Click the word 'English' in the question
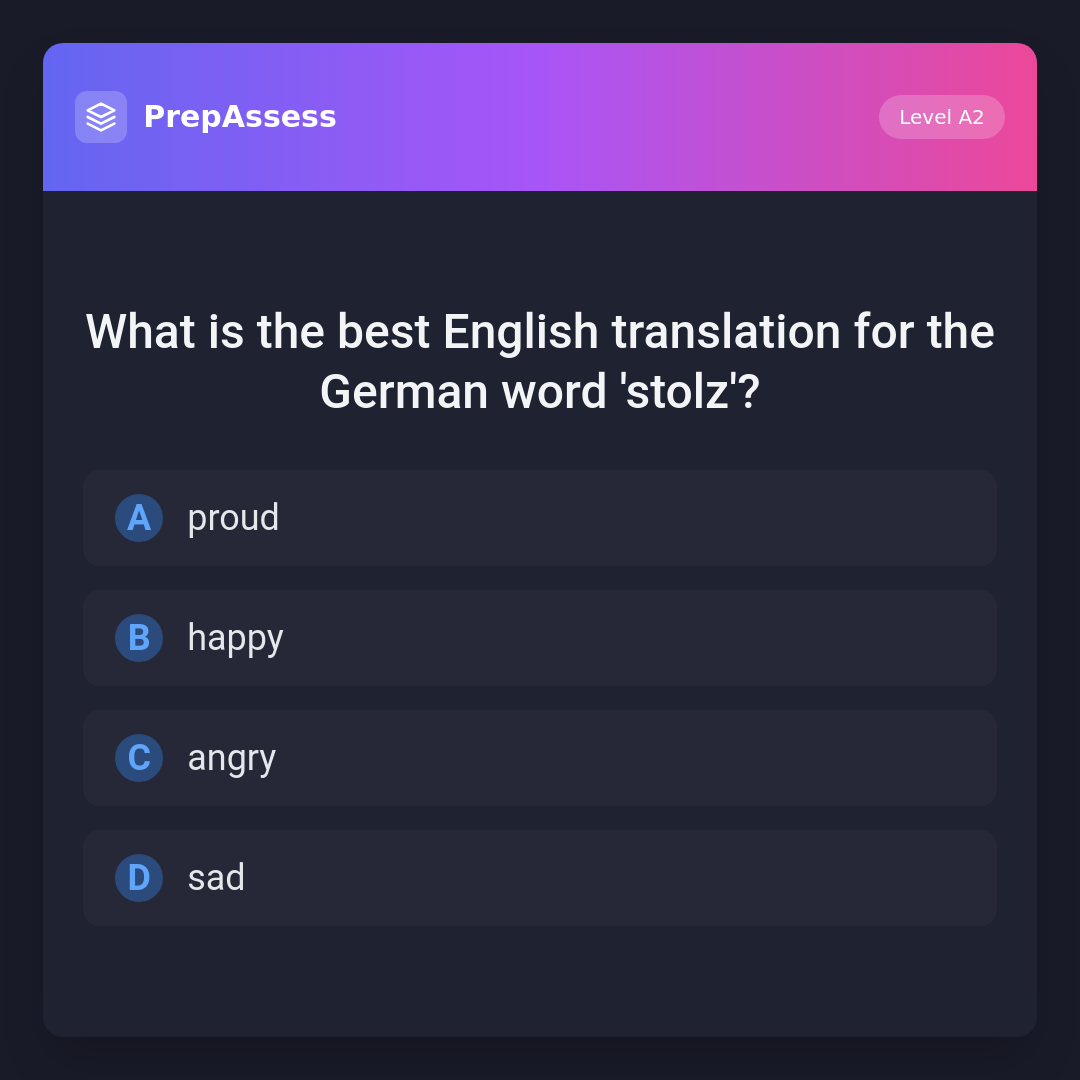Image resolution: width=1080 pixels, height=1080 pixels. pos(520,332)
